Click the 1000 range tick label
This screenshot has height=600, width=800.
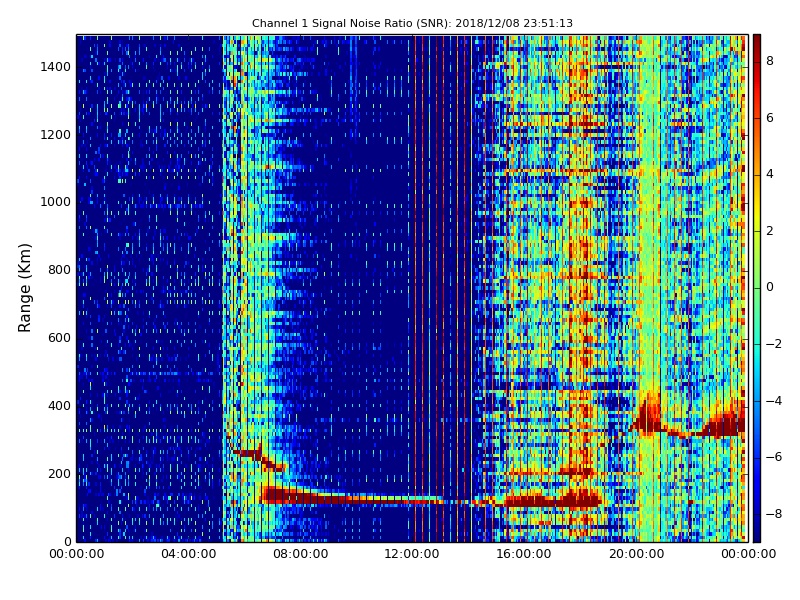pyautogui.click(x=56, y=202)
